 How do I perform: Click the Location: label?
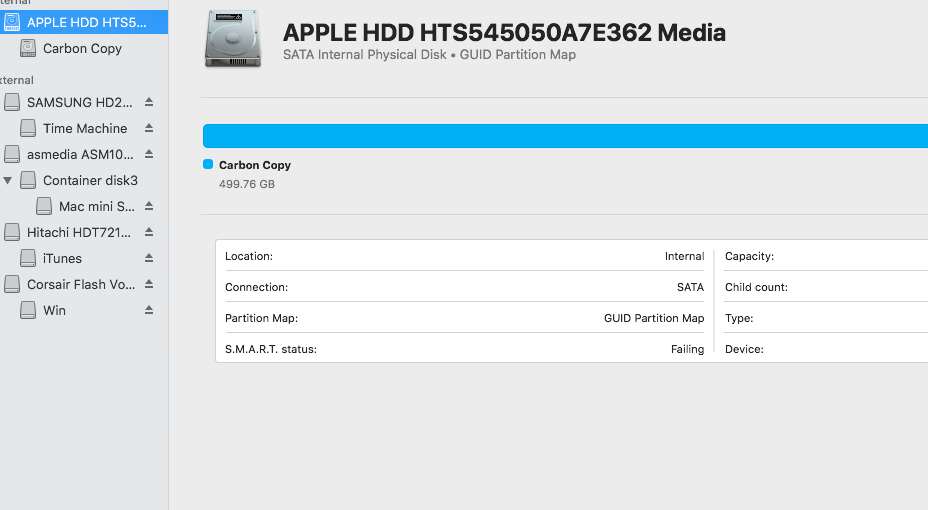coord(249,256)
